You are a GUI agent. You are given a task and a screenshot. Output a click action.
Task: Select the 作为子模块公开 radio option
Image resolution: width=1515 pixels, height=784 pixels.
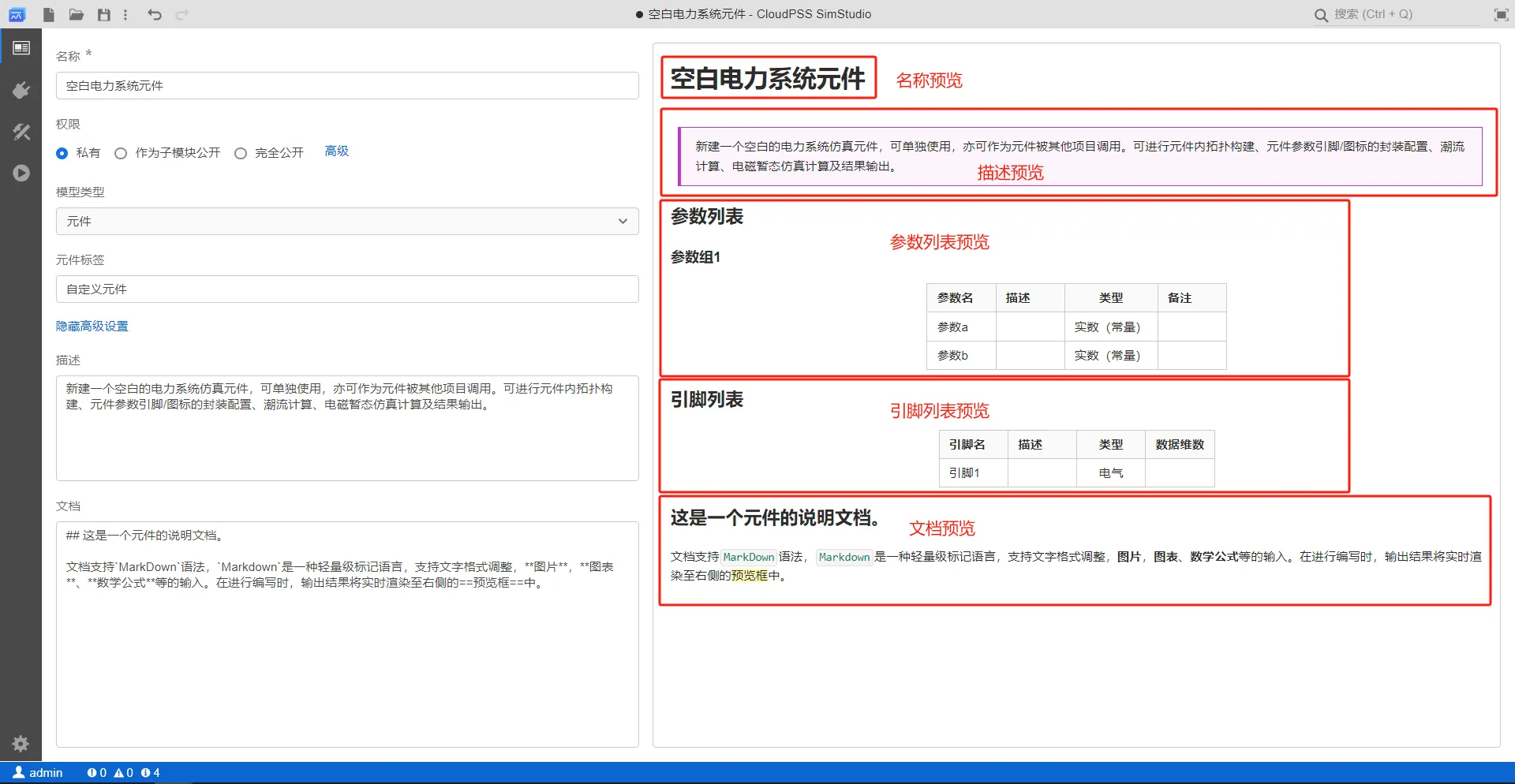(121, 153)
